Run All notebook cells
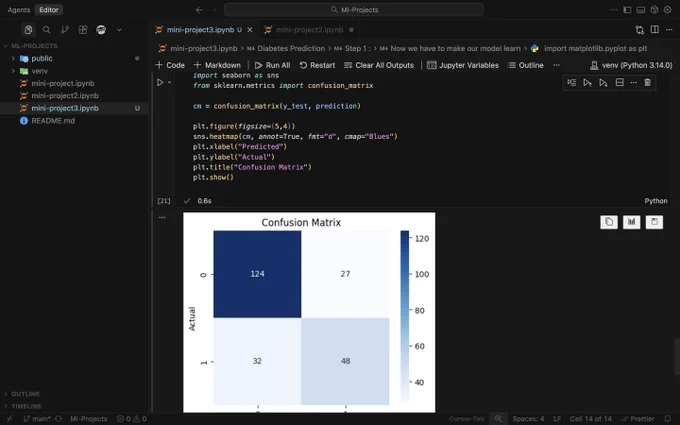Viewport: 680px width, 425px height. click(x=272, y=65)
